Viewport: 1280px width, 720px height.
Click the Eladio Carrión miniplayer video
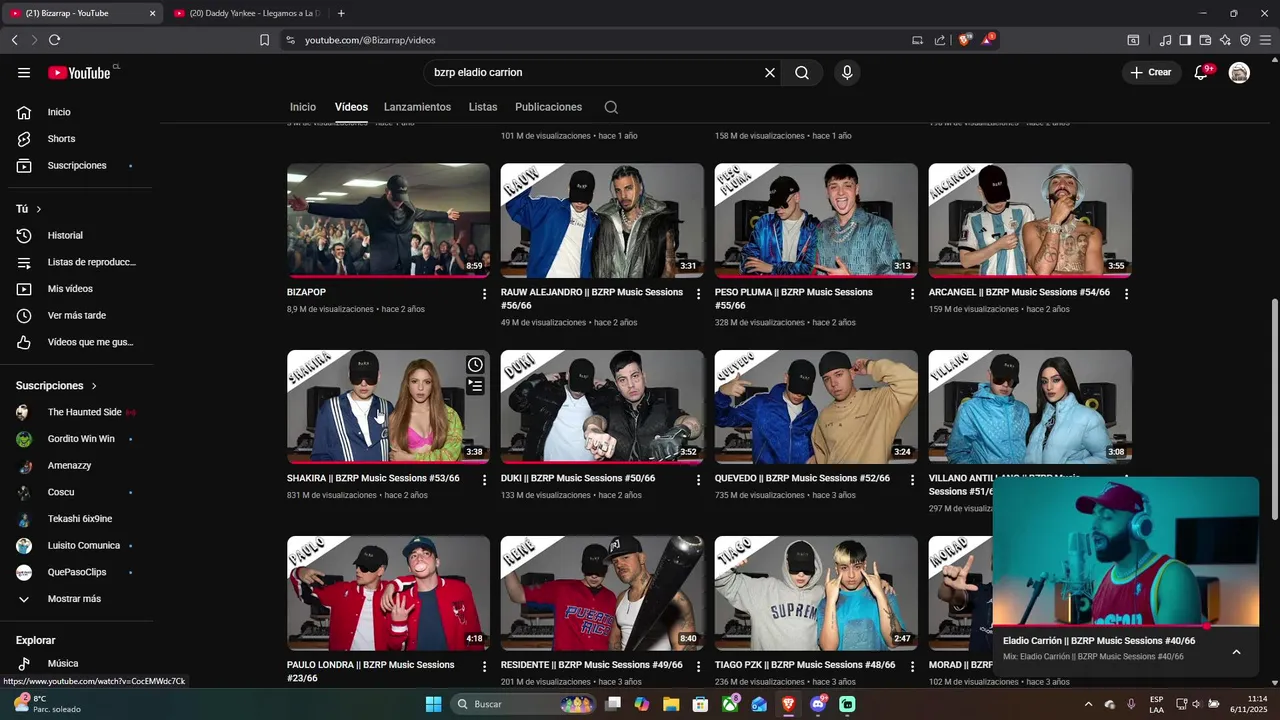click(1126, 551)
